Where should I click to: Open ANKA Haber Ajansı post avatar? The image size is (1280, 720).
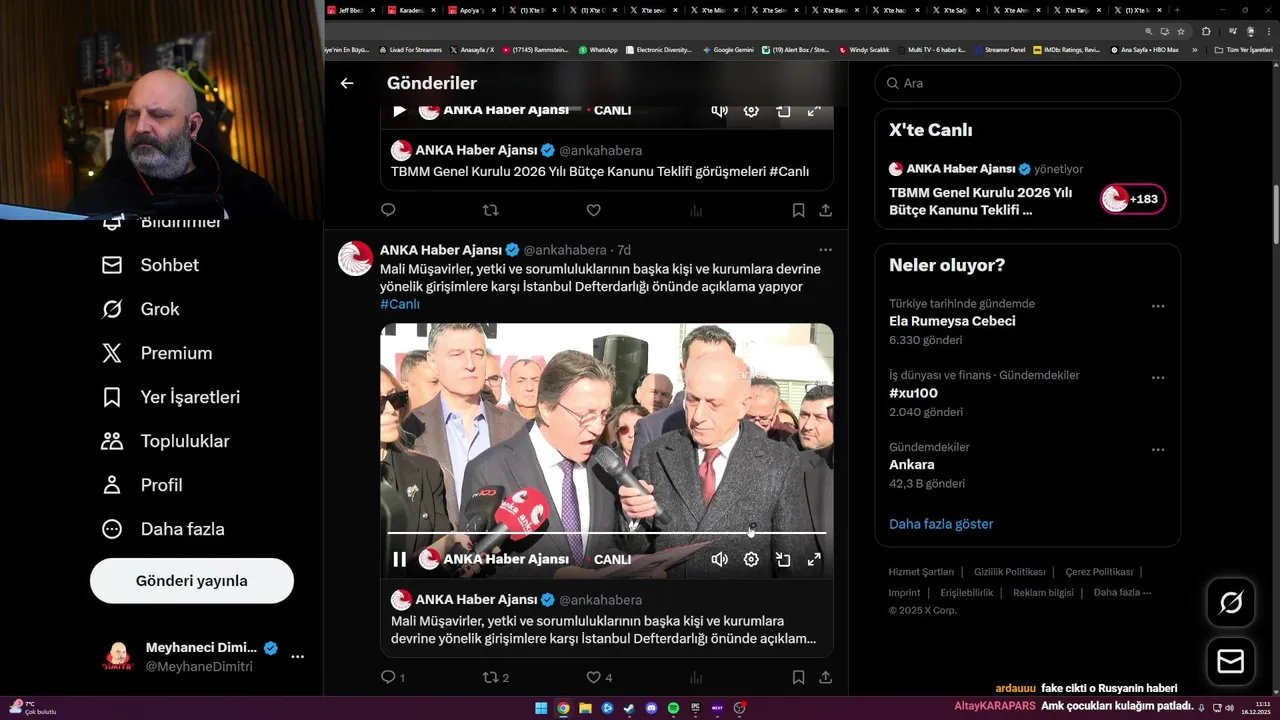point(356,258)
